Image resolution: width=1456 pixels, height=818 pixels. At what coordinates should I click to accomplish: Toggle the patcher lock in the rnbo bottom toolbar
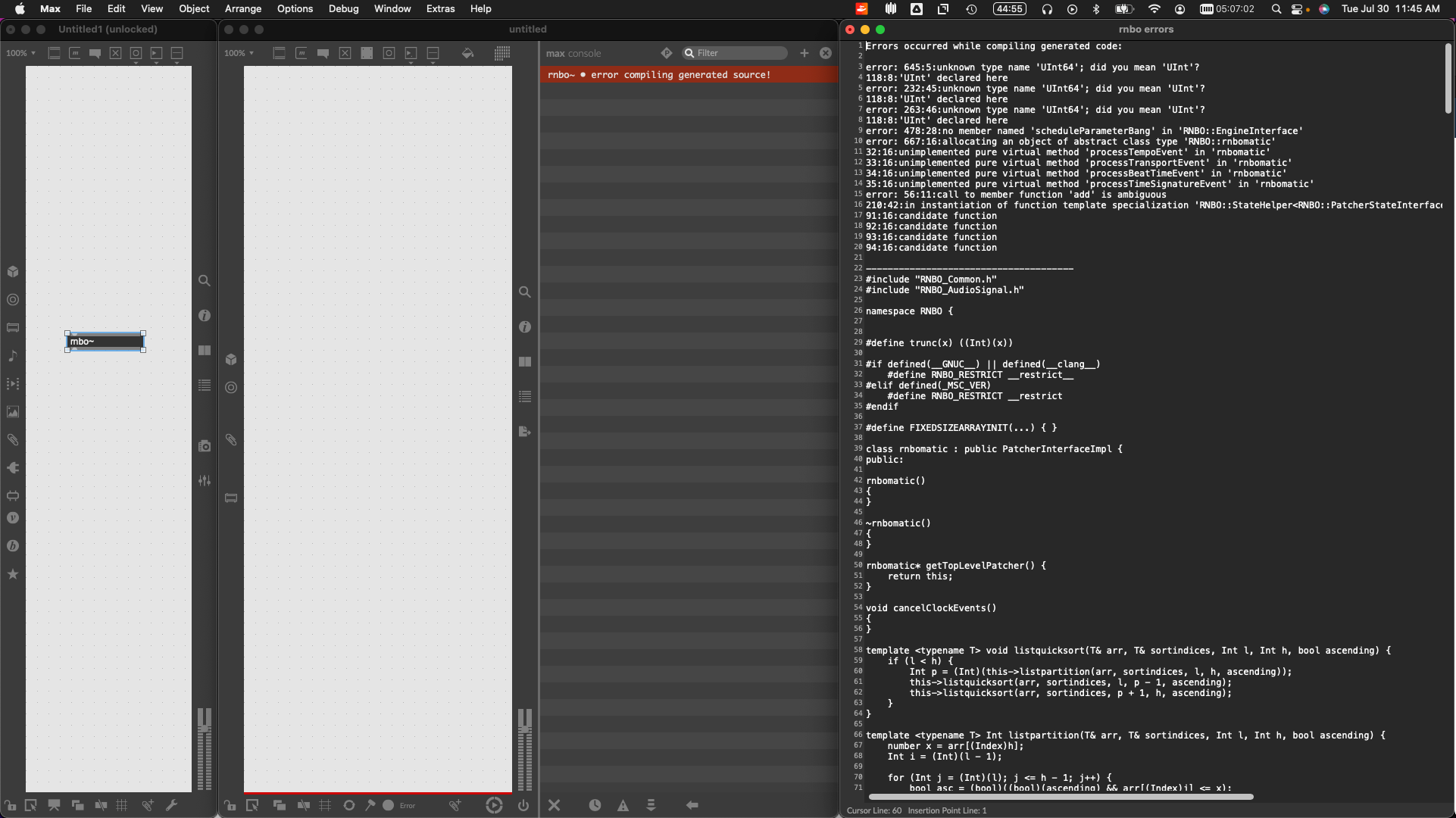click(230, 805)
